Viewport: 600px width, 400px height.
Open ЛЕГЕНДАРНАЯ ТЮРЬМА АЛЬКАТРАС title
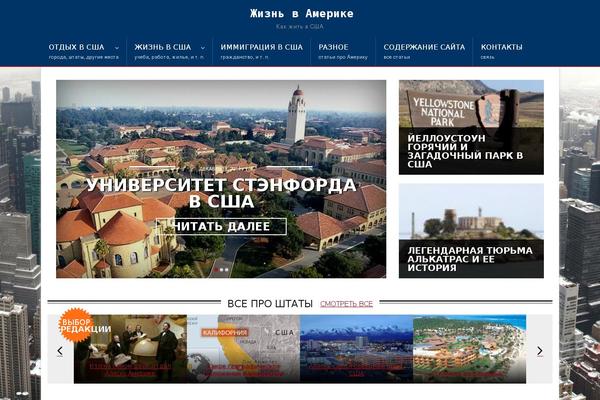pos(470,259)
